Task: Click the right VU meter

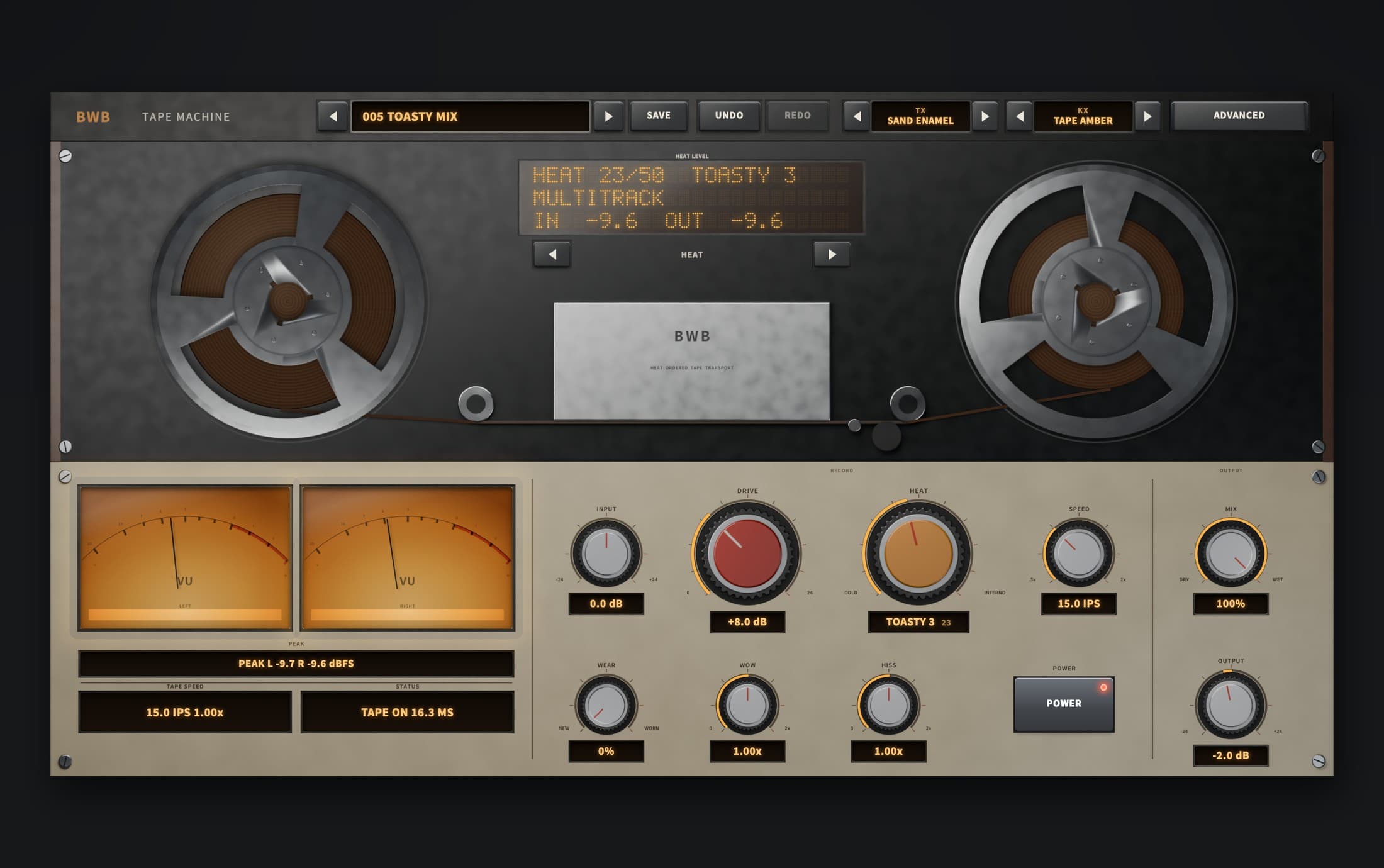Action: click(x=408, y=557)
